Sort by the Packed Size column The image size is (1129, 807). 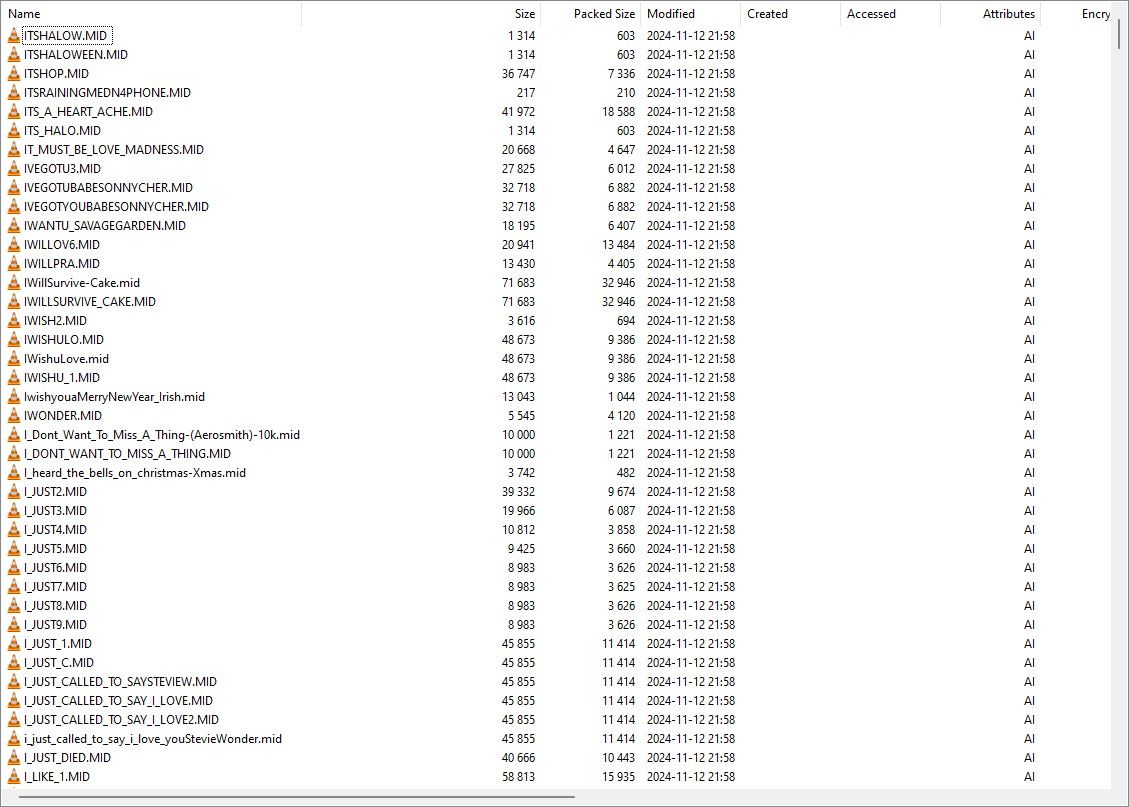tap(590, 14)
